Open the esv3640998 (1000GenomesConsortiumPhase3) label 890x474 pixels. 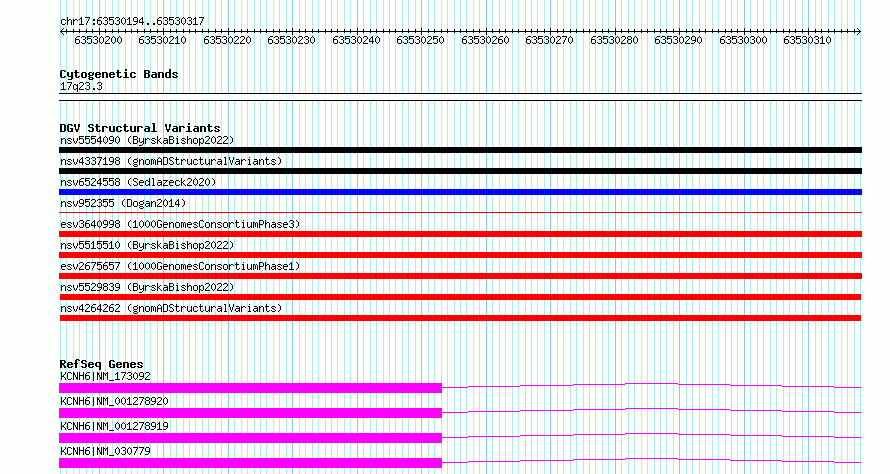(x=180, y=224)
